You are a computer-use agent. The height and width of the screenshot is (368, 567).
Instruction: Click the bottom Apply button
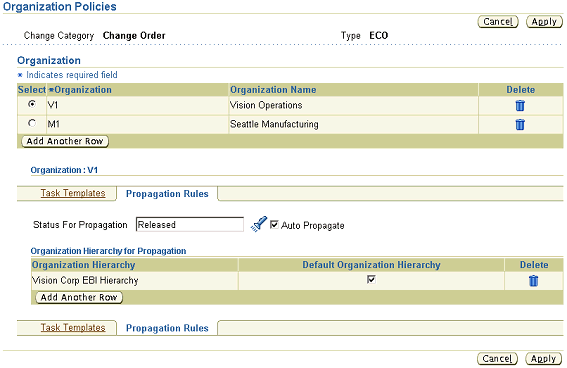point(543,359)
